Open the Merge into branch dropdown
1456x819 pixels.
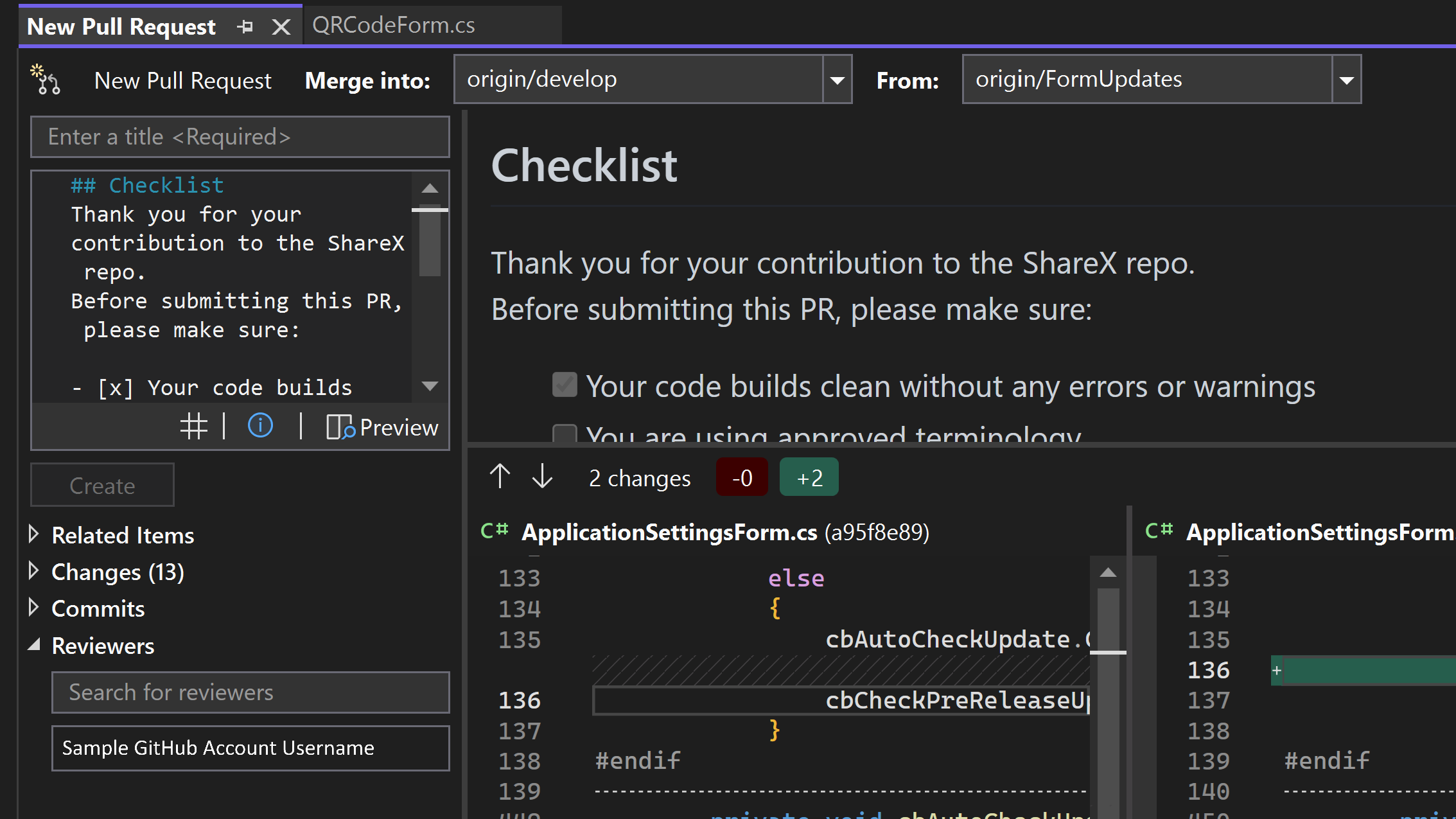(x=839, y=80)
